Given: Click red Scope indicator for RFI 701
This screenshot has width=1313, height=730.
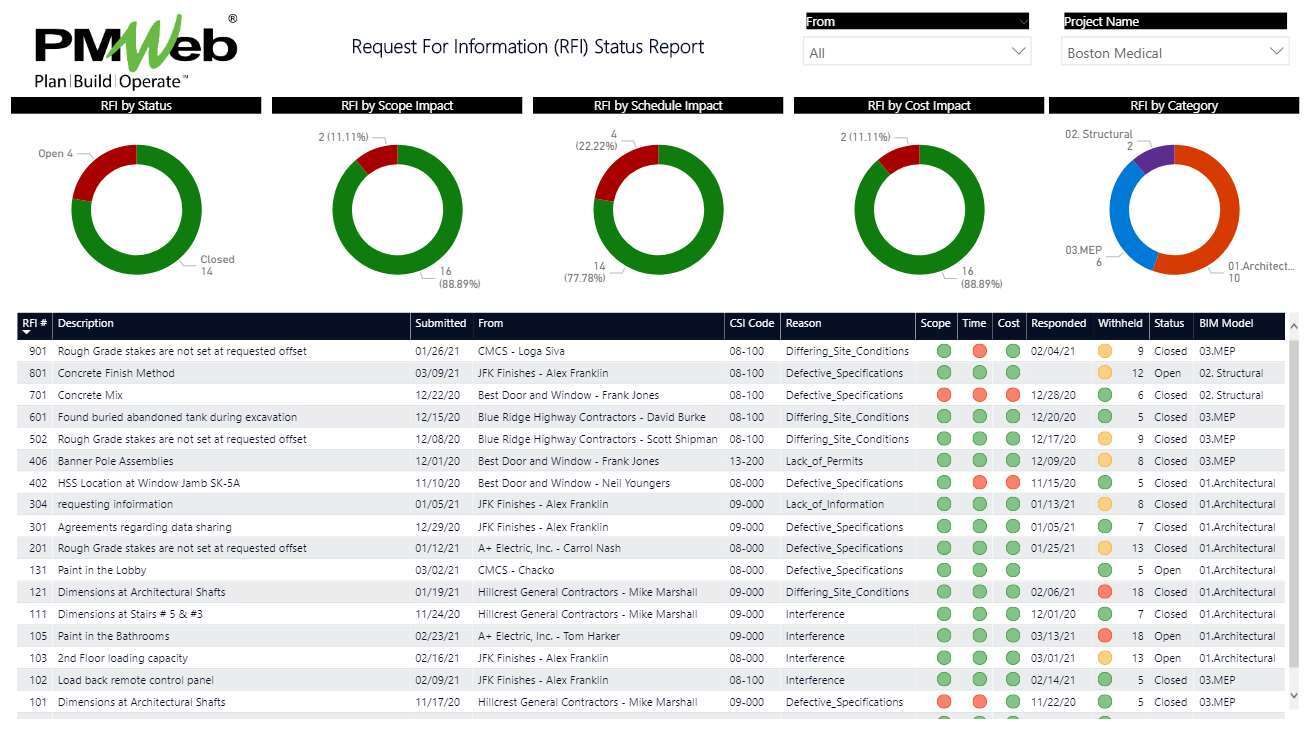Looking at the screenshot, I should click(x=943, y=395).
